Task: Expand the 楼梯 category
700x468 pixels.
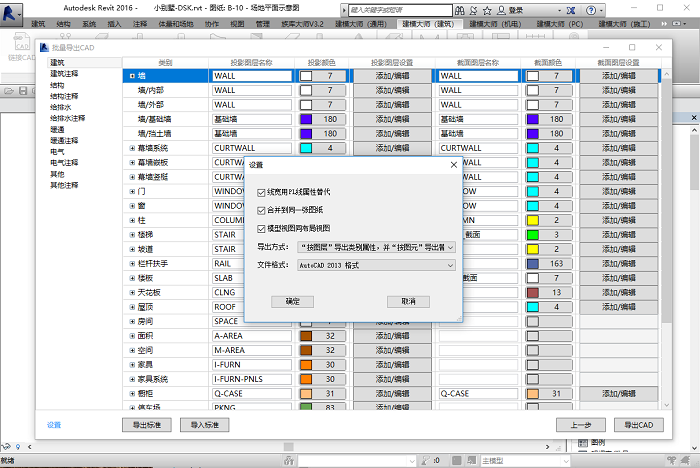Action: tap(132, 234)
